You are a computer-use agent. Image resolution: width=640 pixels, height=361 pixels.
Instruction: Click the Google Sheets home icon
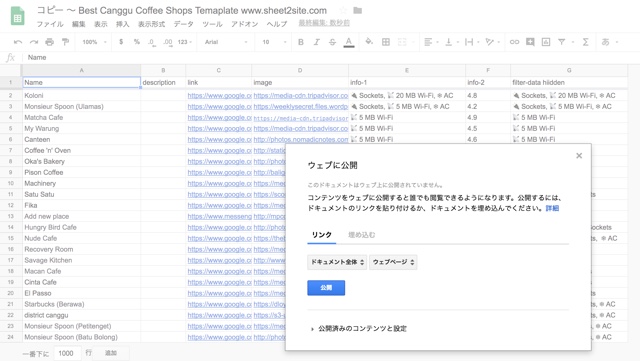(17, 16)
